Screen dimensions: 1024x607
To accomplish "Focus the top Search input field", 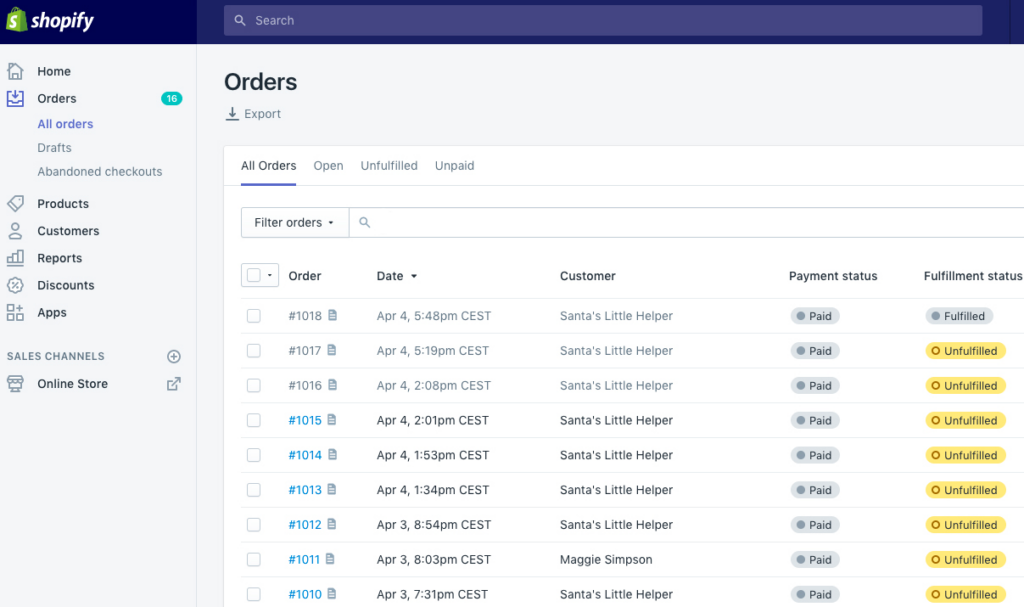I will [x=603, y=20].
